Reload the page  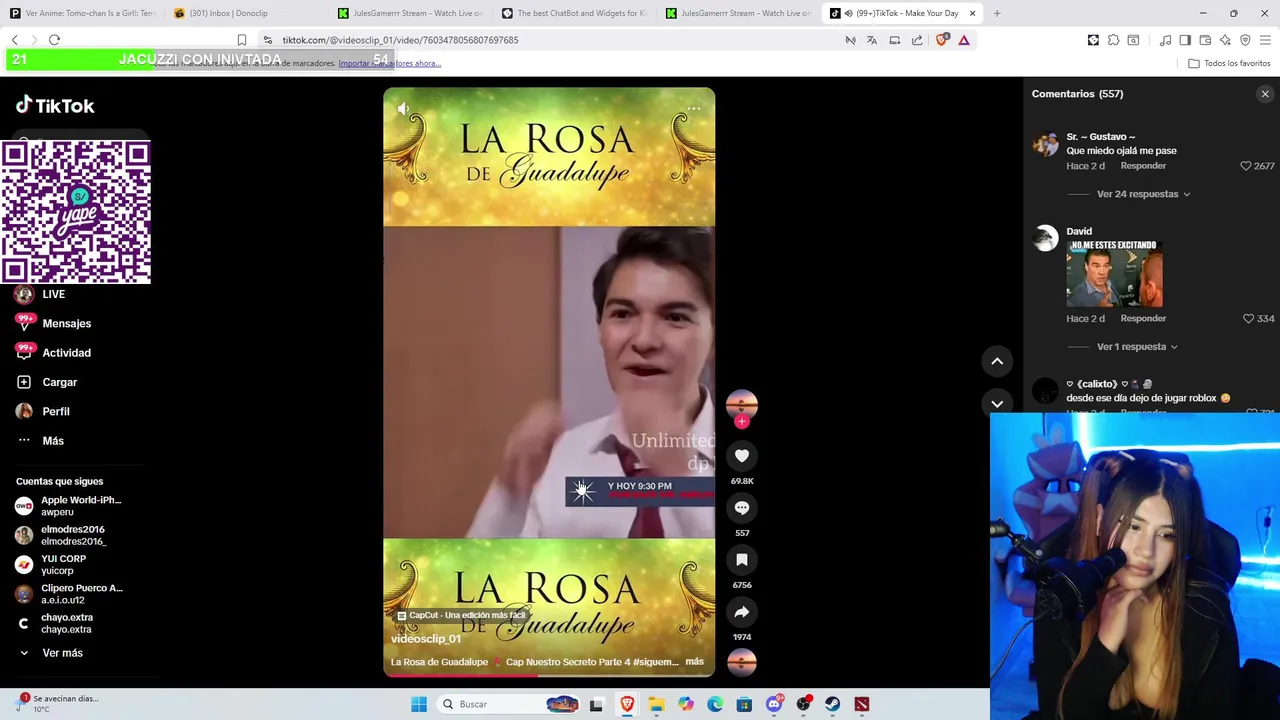pos(54,40)
